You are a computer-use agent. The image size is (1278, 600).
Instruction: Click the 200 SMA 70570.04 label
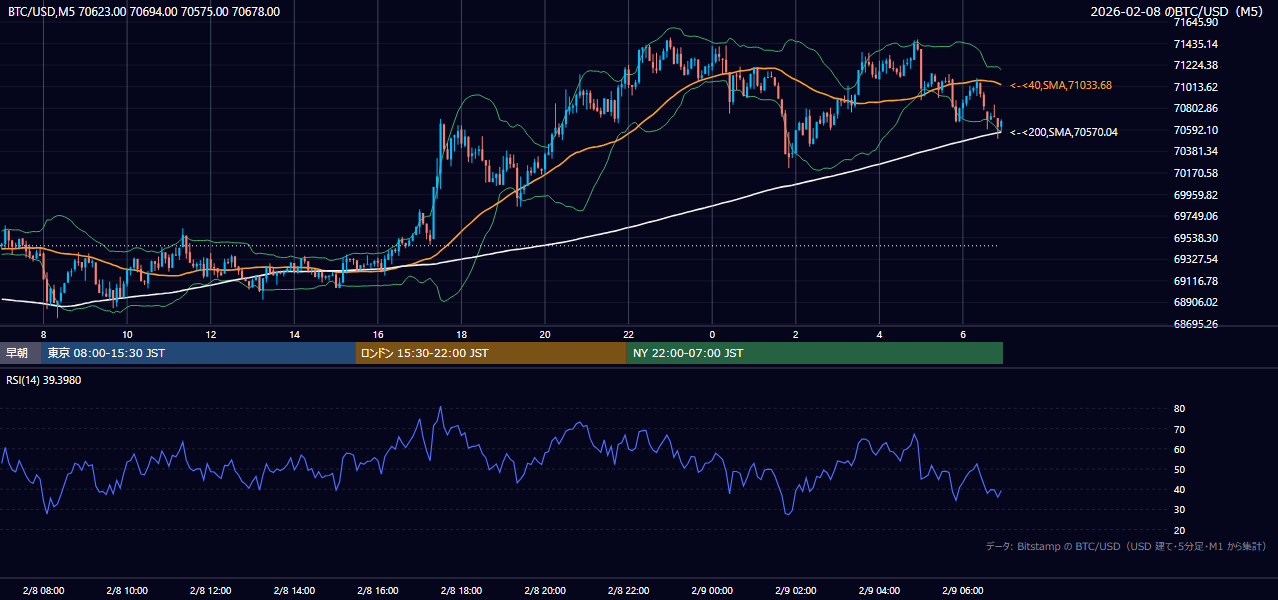1064,132
